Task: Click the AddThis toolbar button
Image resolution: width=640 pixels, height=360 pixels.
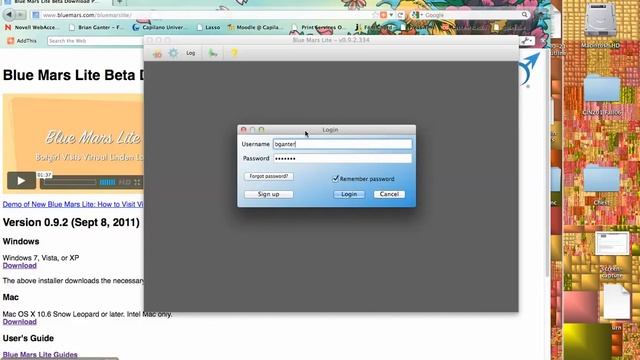Action: tap(22, 41)
